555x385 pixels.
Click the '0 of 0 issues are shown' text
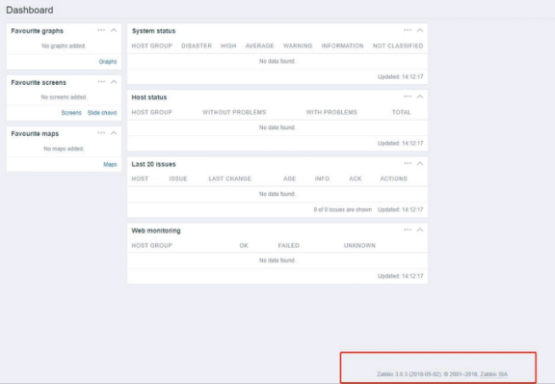pyautogui.click(x=343, y=210)
